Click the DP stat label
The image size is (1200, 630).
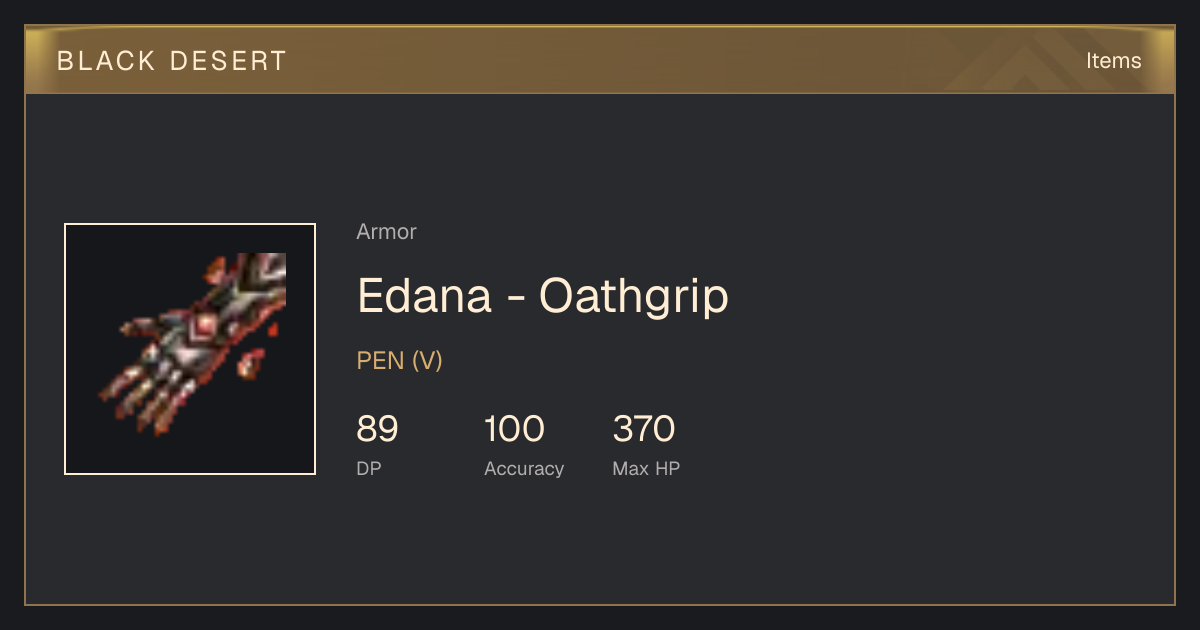(x=369, y=468)
